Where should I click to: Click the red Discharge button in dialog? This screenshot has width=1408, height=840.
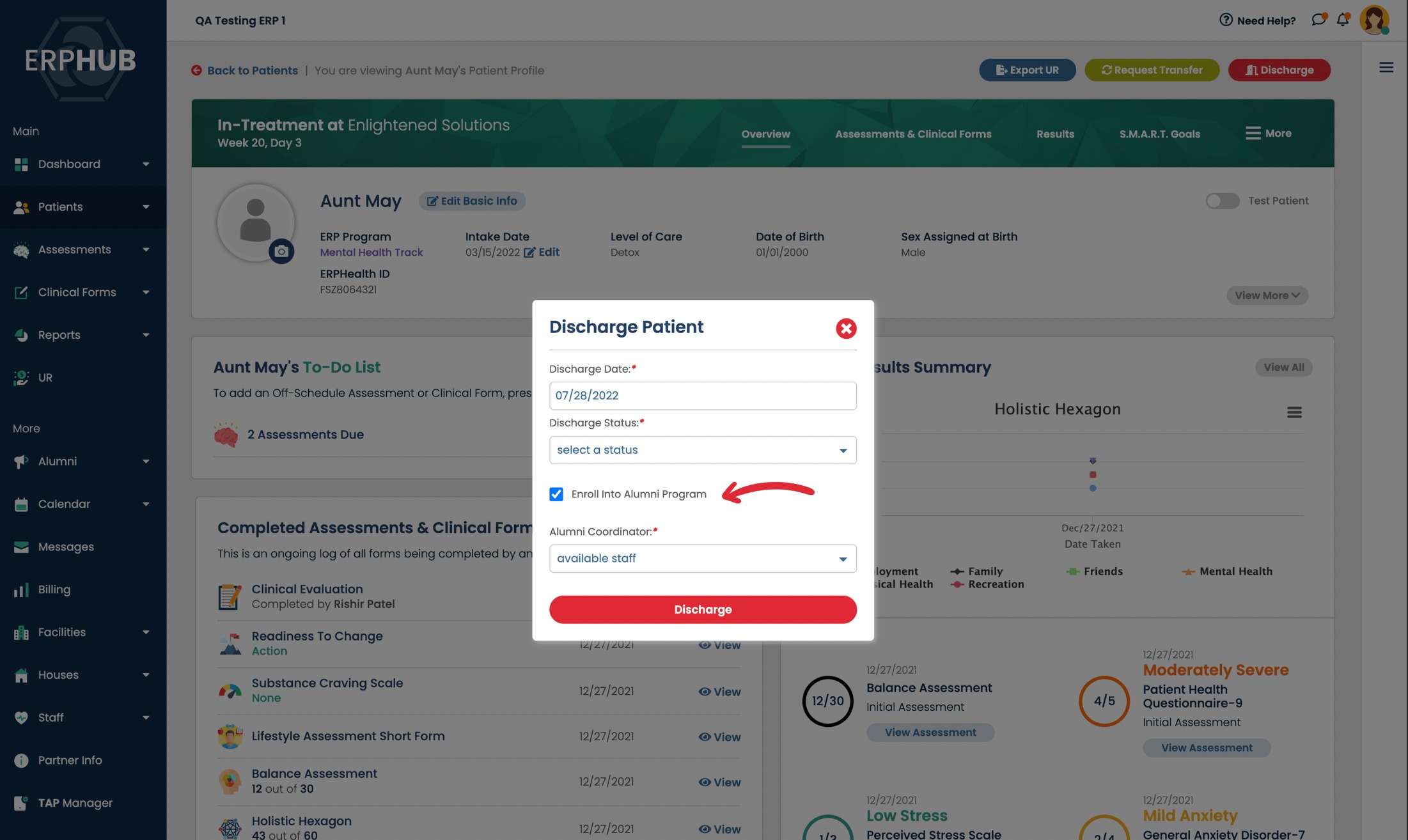click(703, 610)
